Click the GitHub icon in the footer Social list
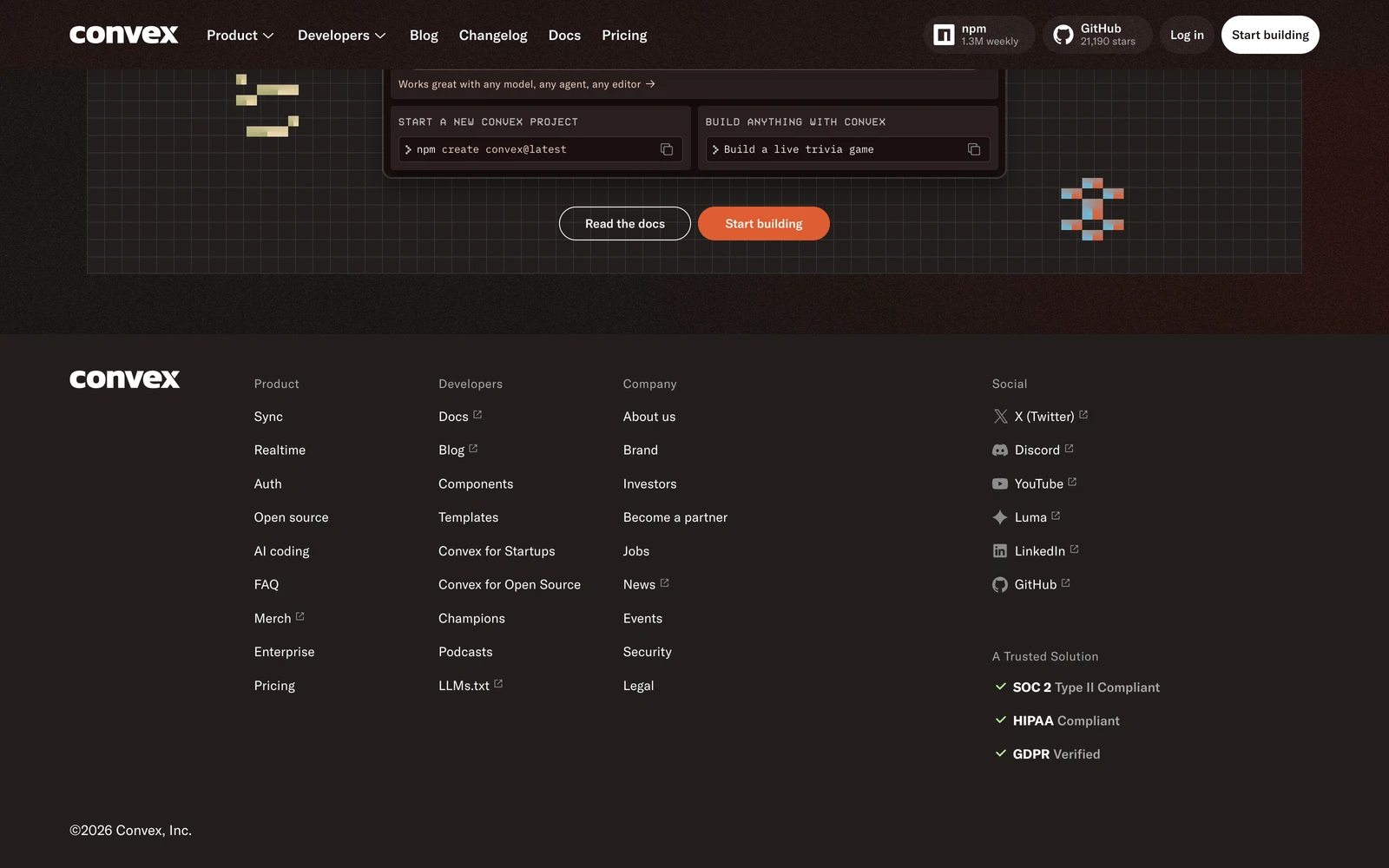The height and width of the screenshot is (868, 1389). 1000,585
